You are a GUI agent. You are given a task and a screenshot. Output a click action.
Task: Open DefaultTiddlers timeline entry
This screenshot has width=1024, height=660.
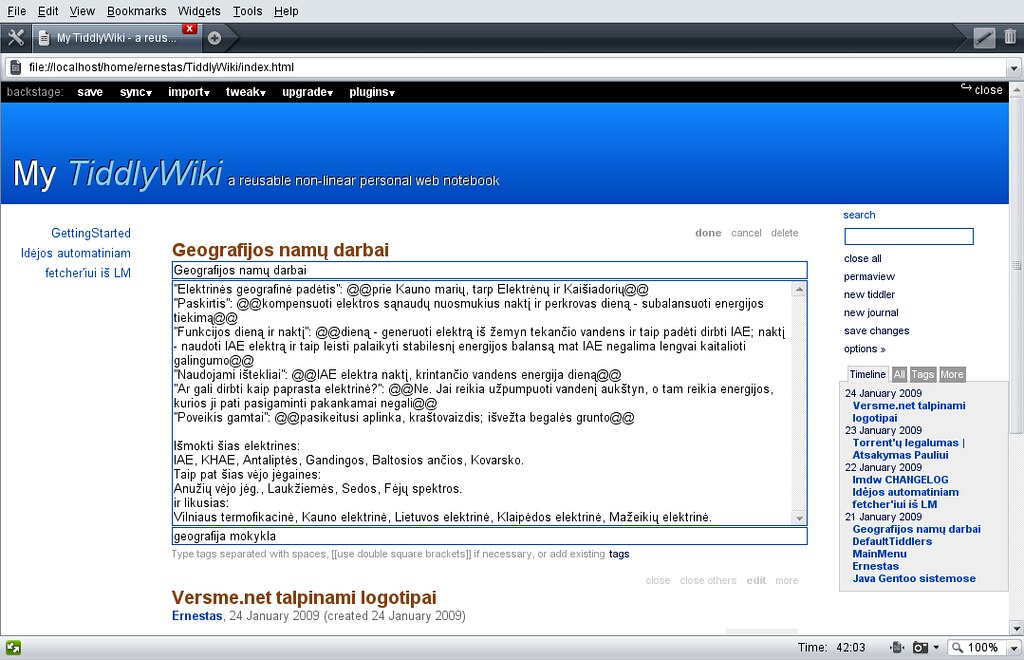[x=891, y=542]
